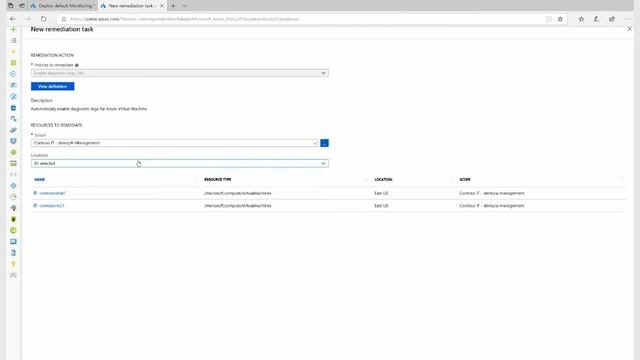This screenshot has height=360, width=640.
Task: Click the View definition button
Action: tap(53, 86)
